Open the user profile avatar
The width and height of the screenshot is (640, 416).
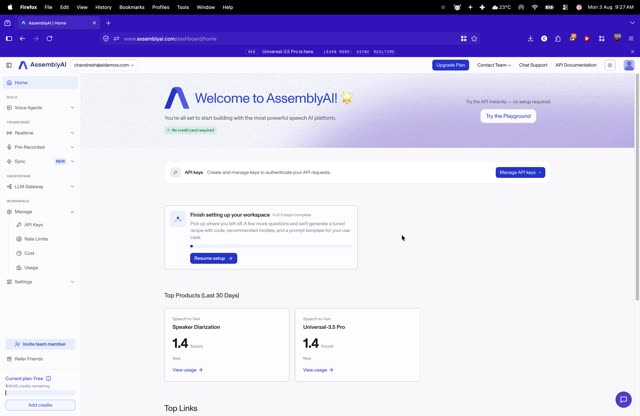[629, 65]
